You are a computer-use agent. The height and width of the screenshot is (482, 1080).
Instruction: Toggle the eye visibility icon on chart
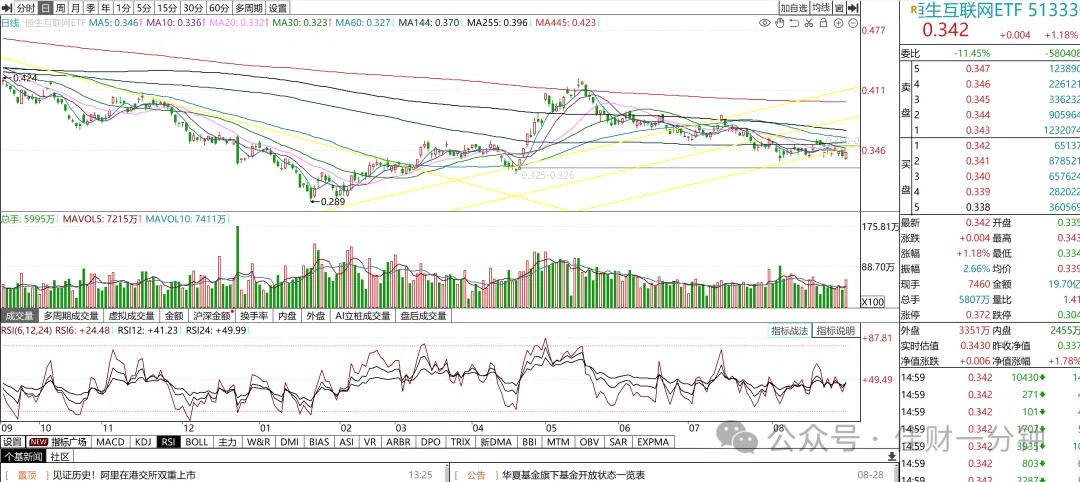click(765, 23)
